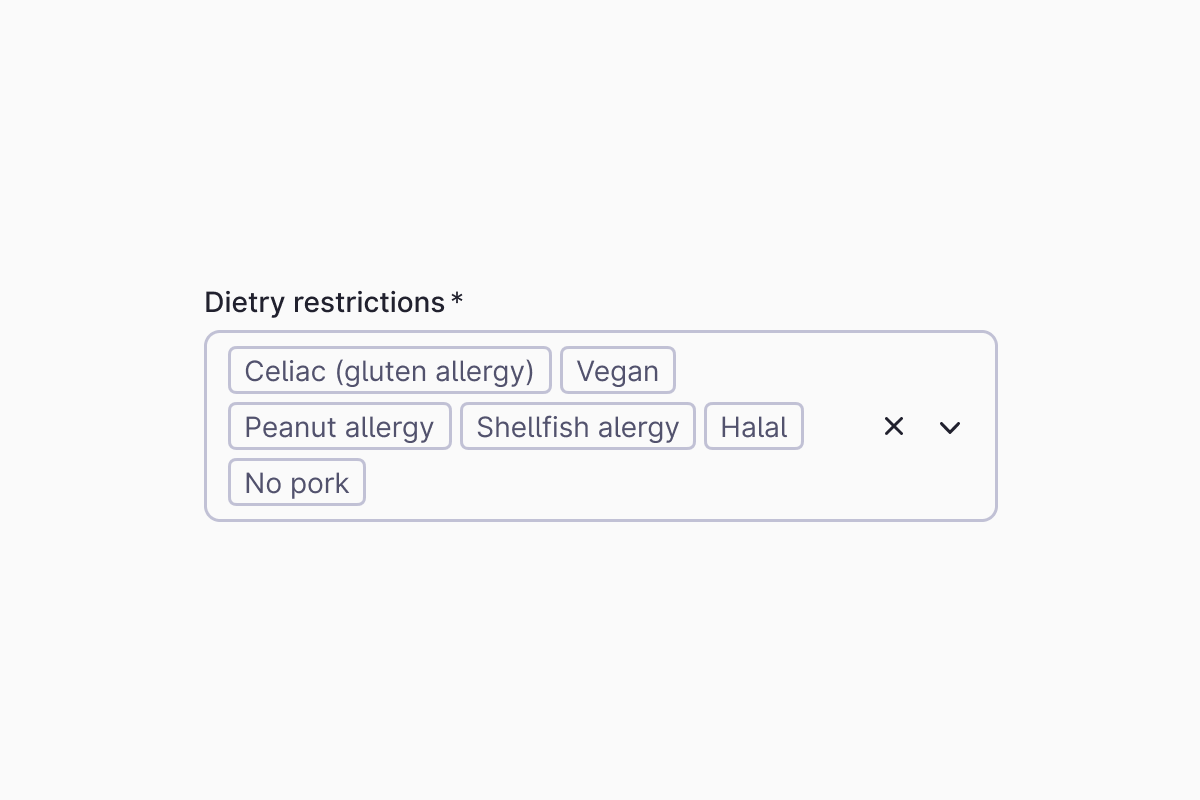The height and width of the screenshot is (800, 1200).
Task: Click the Halal tag chip
Action: (753, 427)
